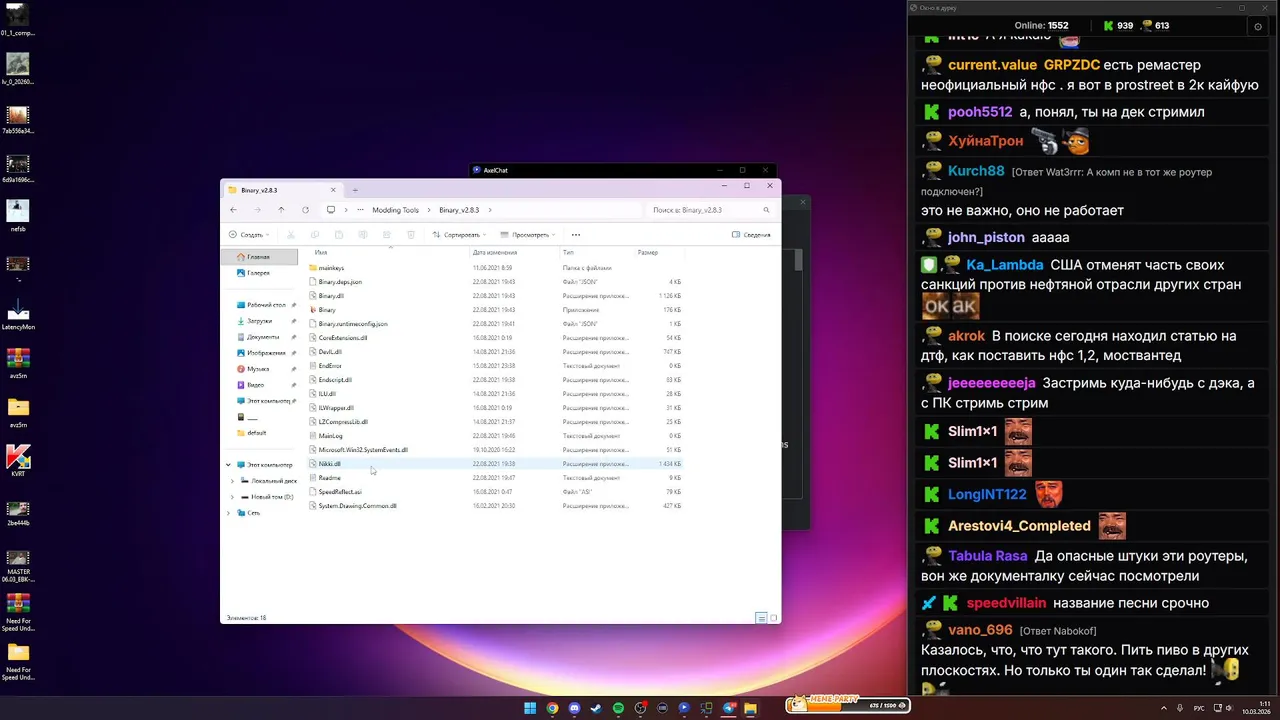The image size is (1280, 720).
Task: Click Modding Tools in the breadcrumb path
Action: pyautogui.click(x=395, y=210)
